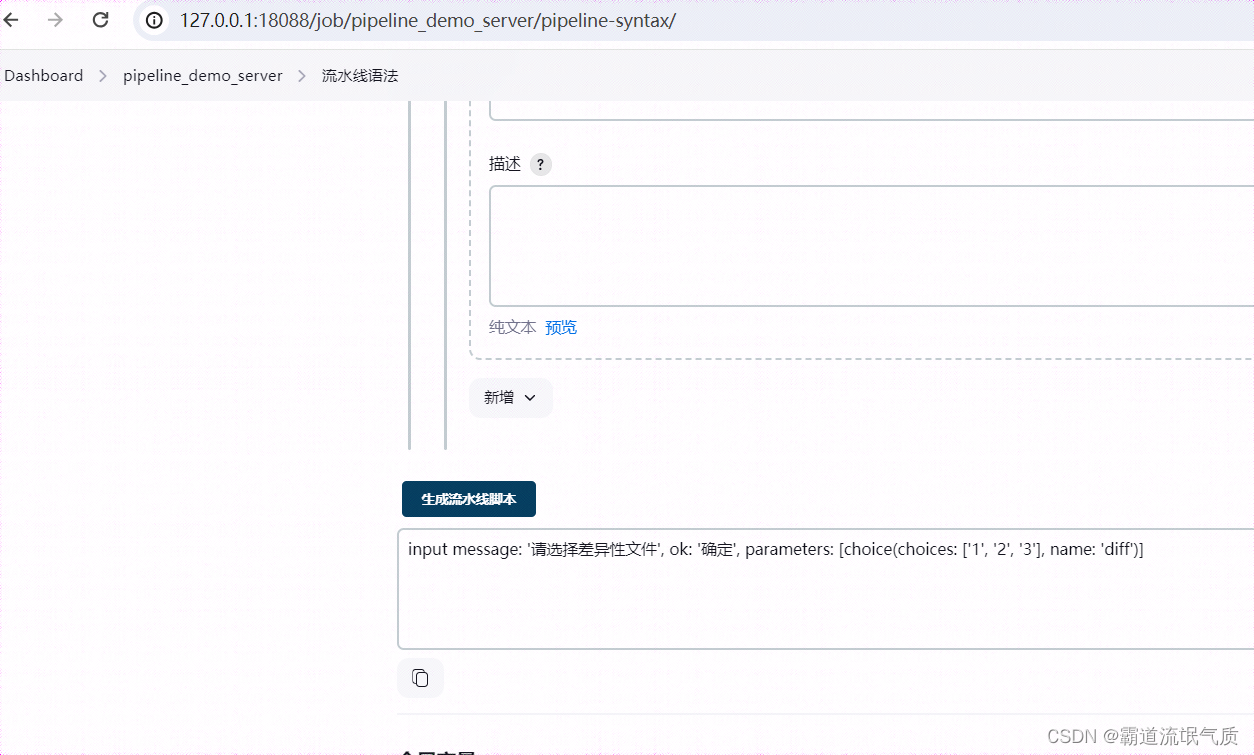Open the site information icon in the address bar

click(x=153, y=20)
